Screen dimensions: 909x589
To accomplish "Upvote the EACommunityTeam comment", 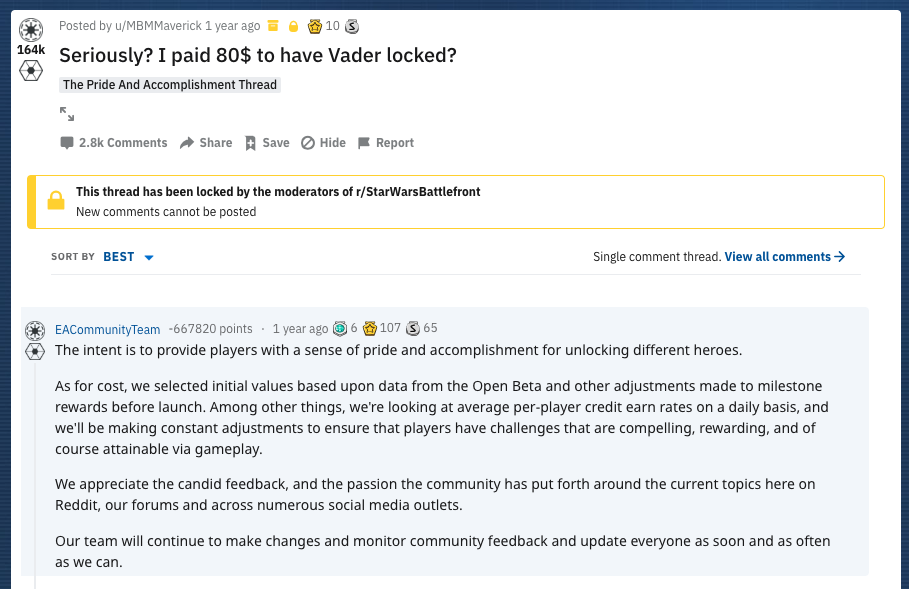I will [35, 330].
